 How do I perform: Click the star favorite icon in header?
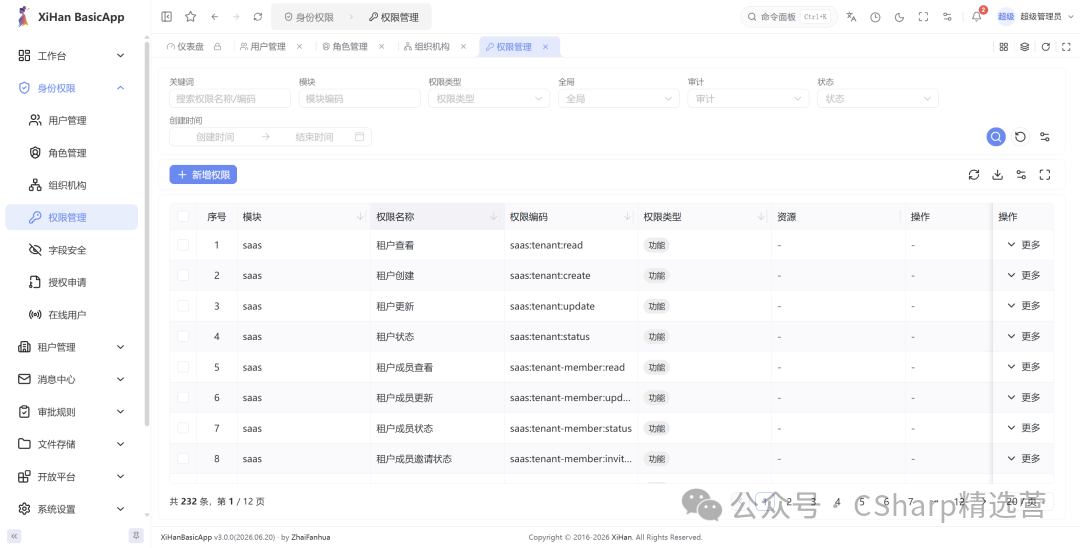191,17
